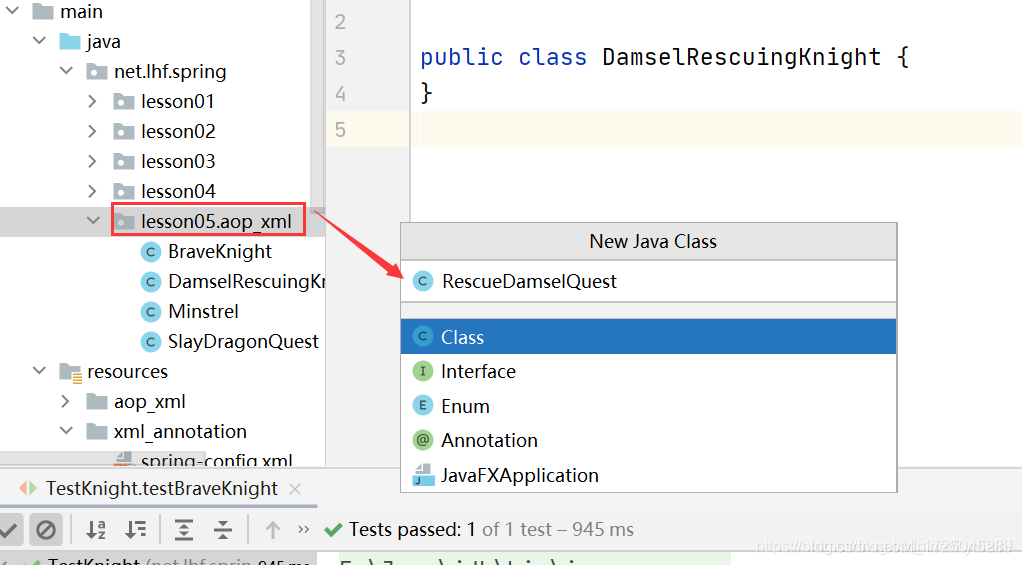
Task: Expand the lesson02 package
Action: tap(92, 131)
